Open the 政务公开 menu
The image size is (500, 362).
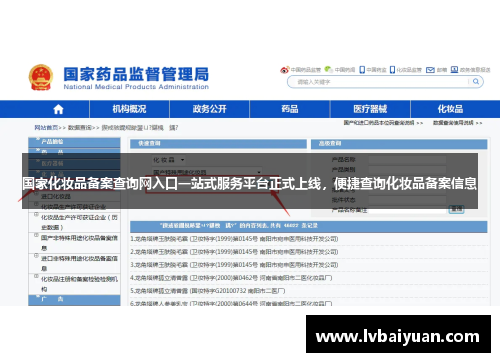[209, 109]
